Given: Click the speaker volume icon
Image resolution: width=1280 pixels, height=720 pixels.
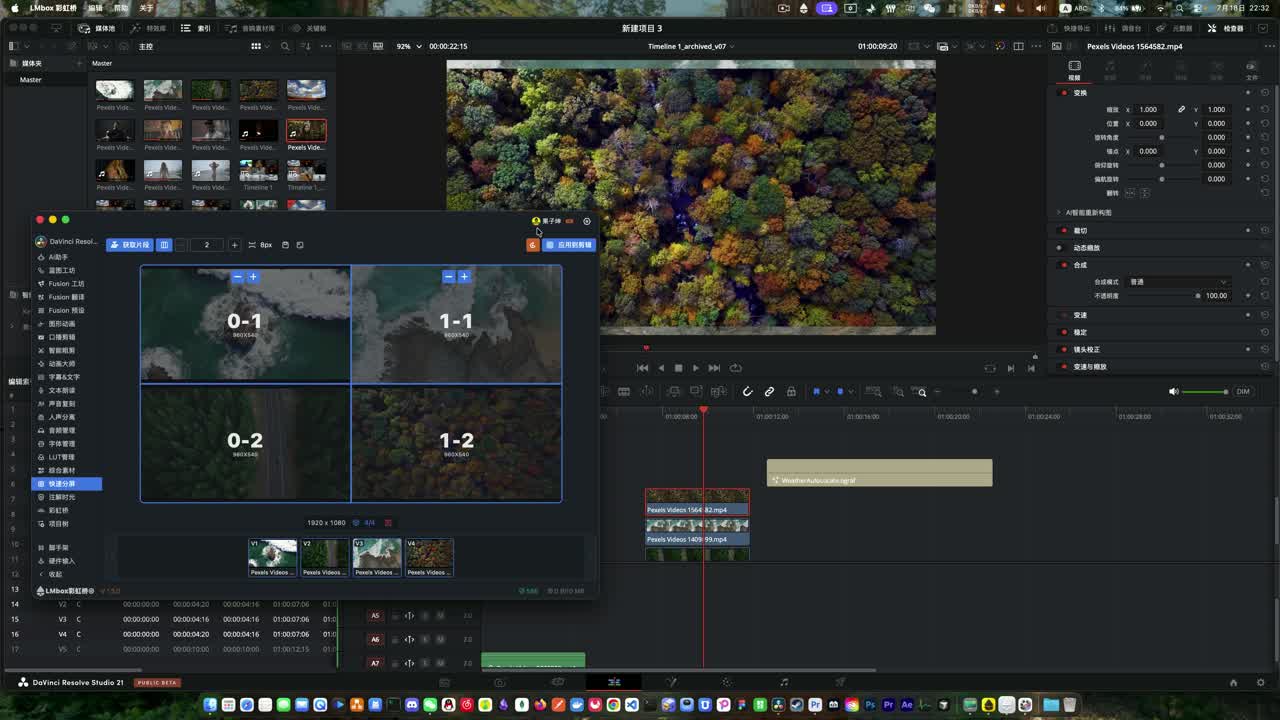Looking at the screenshot, I should coord(1173,392).
